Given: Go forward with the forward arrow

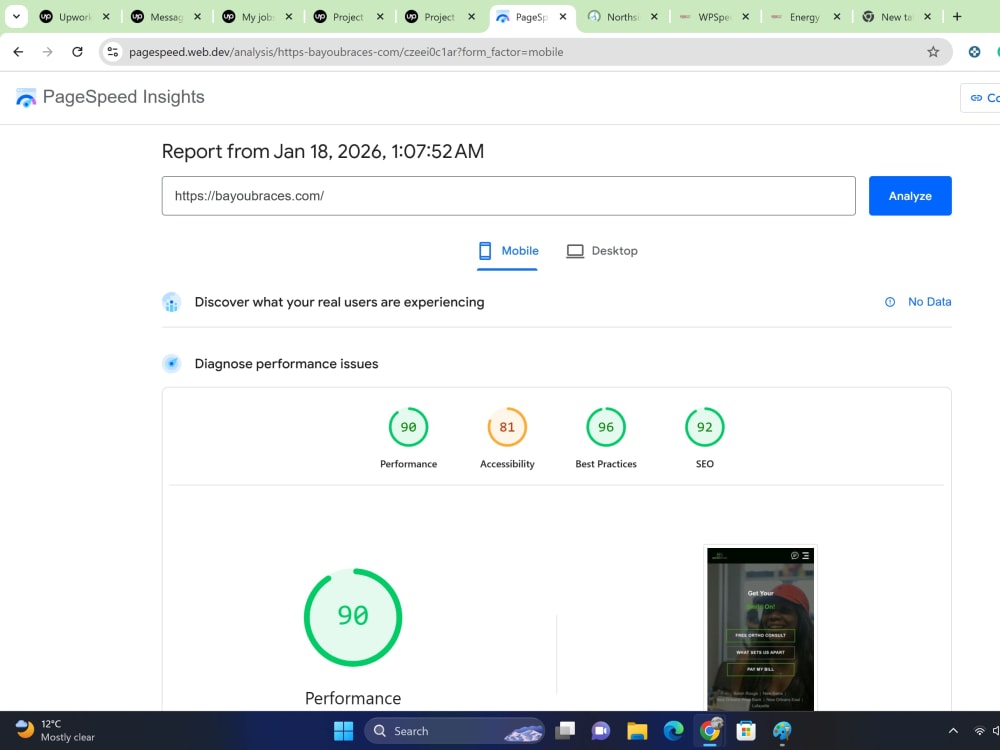Looking at the screenshot, I should tap(48, 52).
